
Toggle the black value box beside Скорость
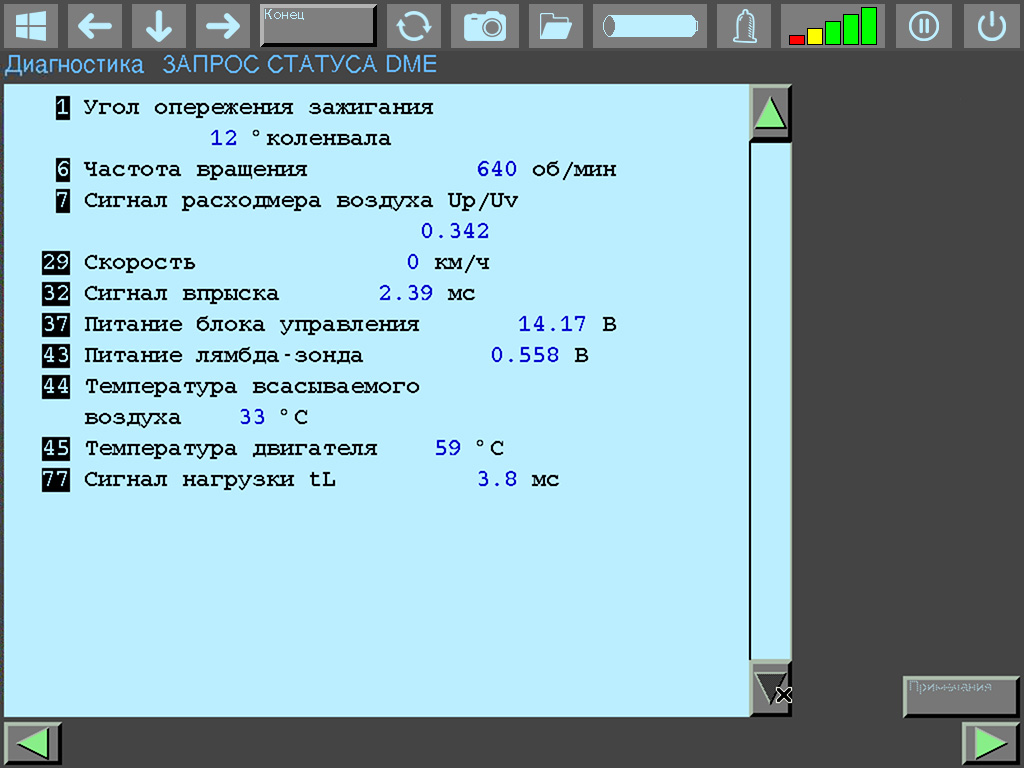[x=55, y=262]
